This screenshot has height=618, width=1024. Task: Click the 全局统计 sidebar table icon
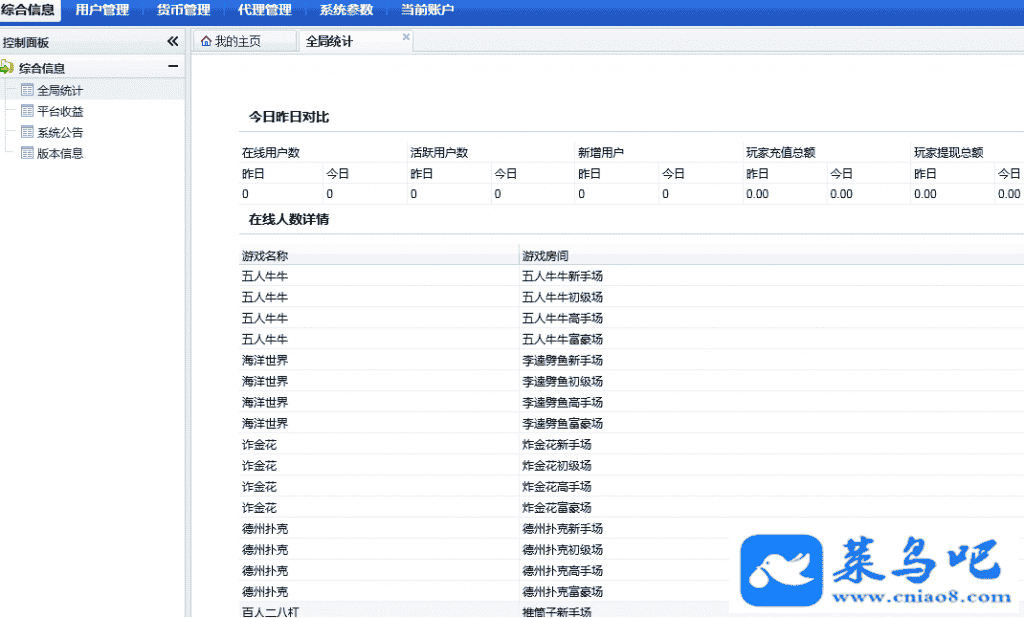(x=27, y=90)
